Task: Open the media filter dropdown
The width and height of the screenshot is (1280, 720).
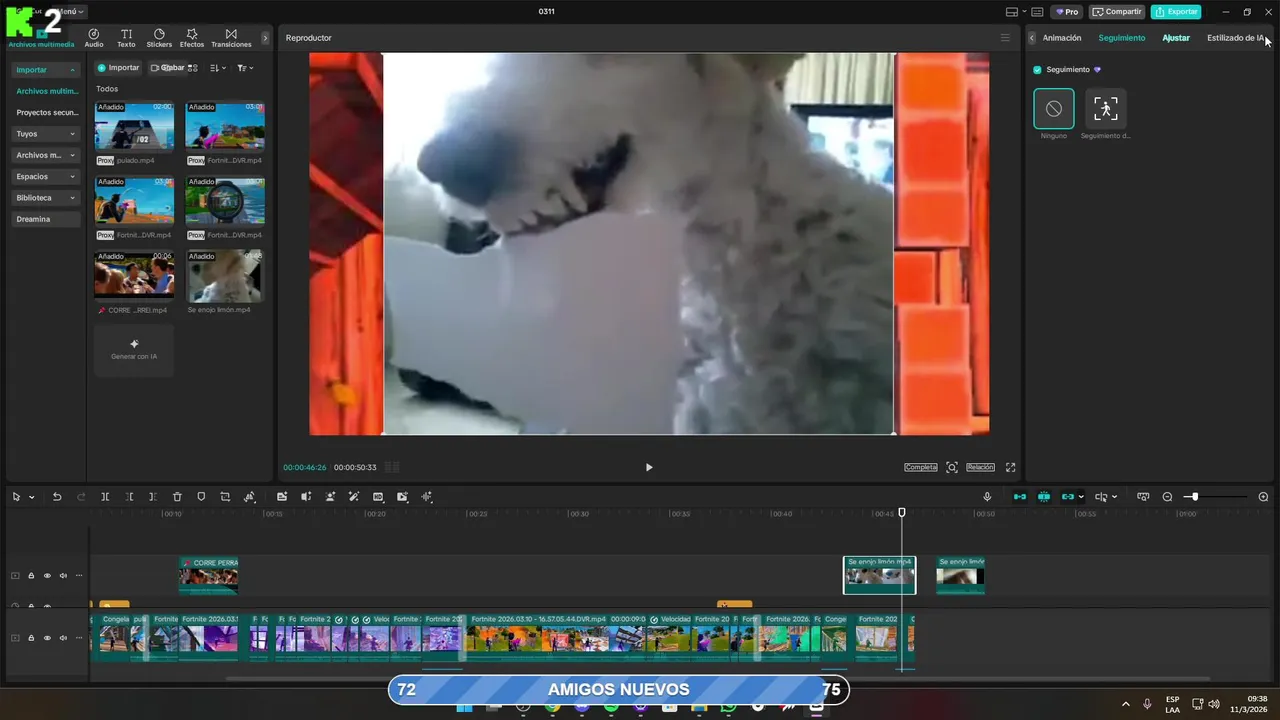Action: coord(245,68)
